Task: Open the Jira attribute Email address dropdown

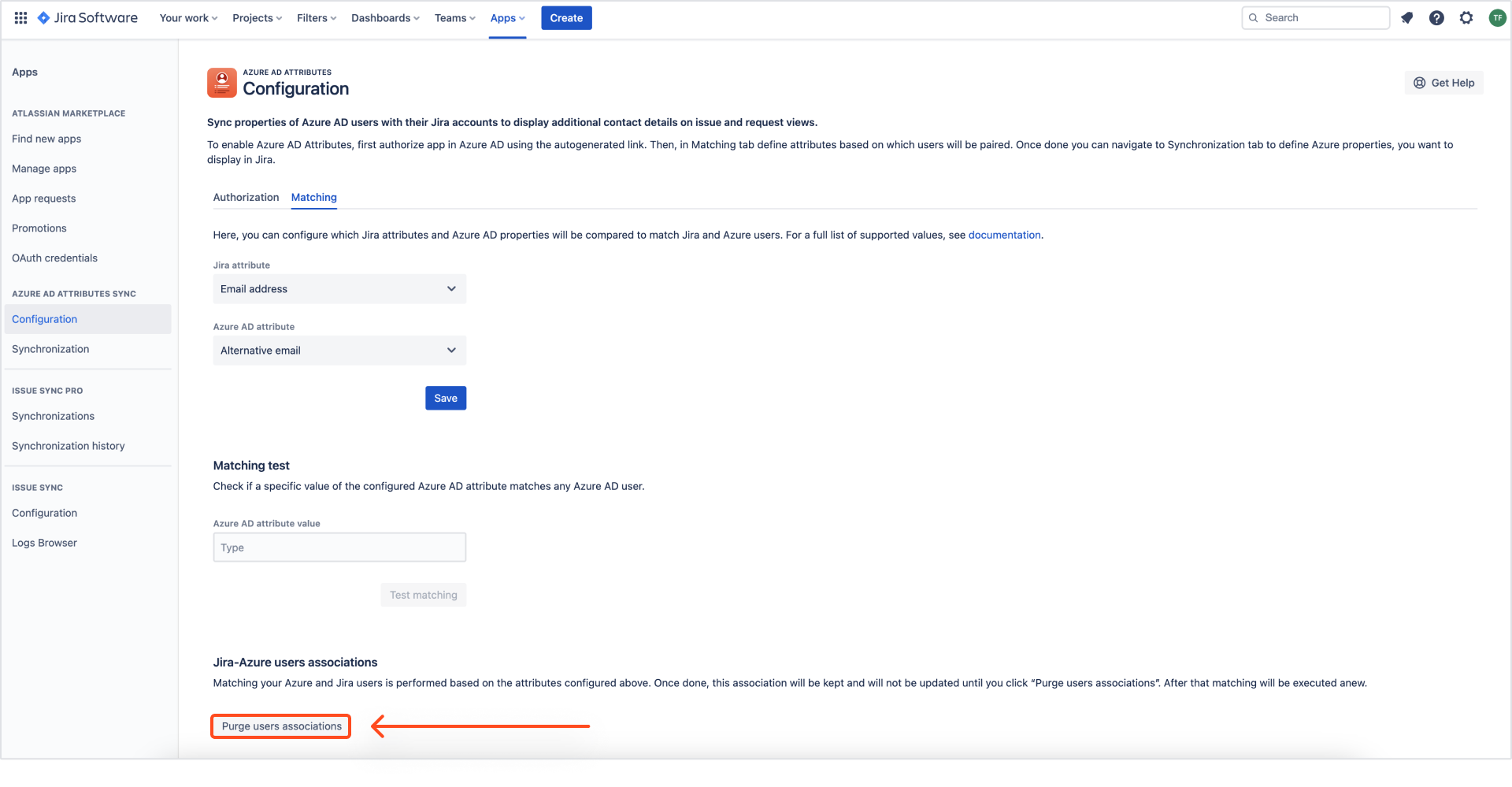Action: coord(339,289)
